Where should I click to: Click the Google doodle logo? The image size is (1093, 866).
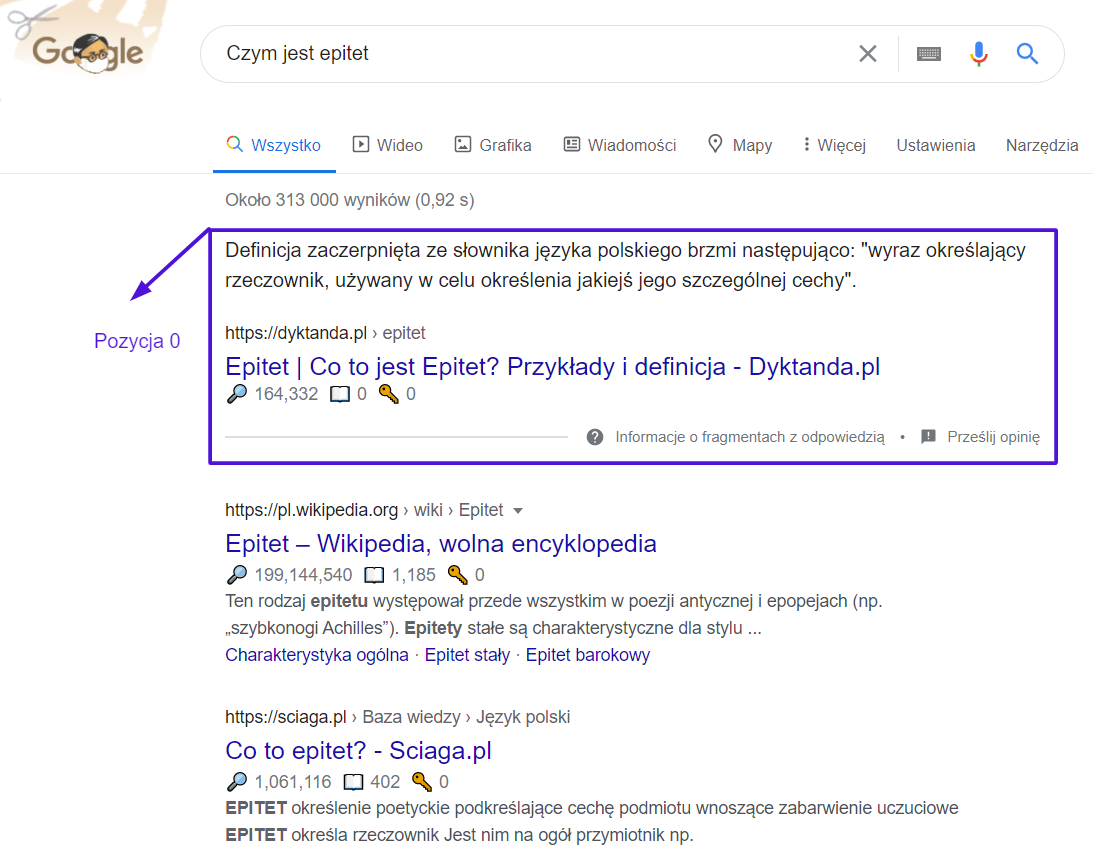(x=88, y=52)
